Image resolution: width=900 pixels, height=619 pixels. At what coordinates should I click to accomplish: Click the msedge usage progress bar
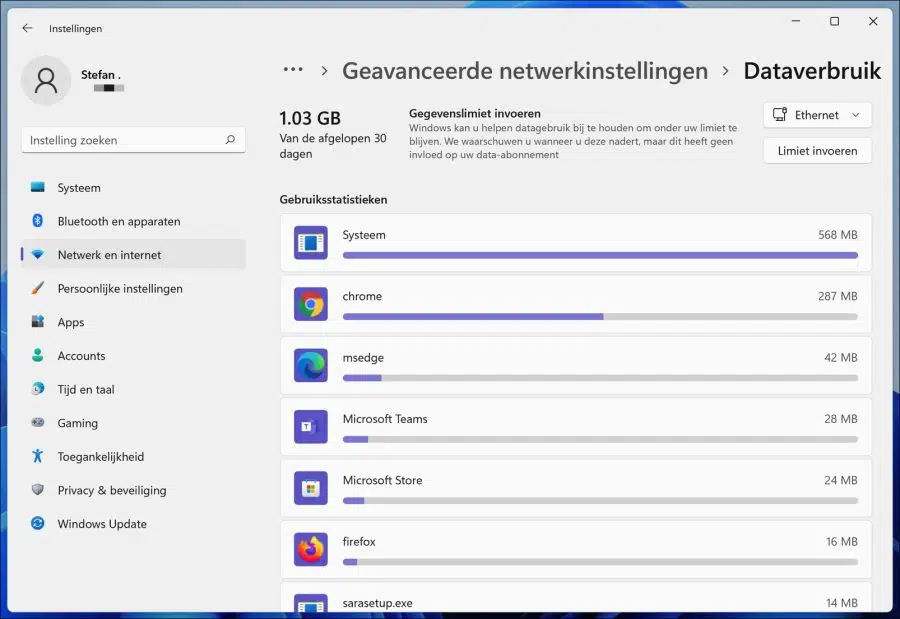tap(600, 378)
